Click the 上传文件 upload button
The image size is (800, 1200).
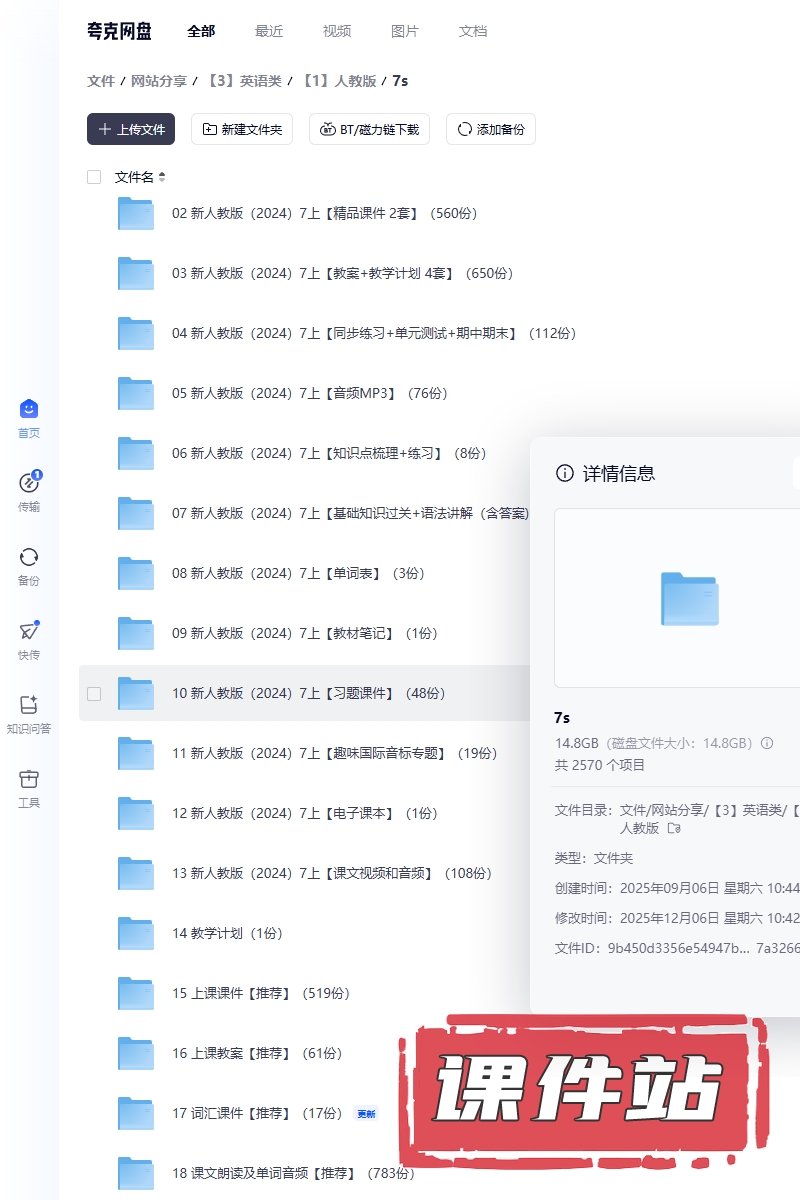(131, 129)
